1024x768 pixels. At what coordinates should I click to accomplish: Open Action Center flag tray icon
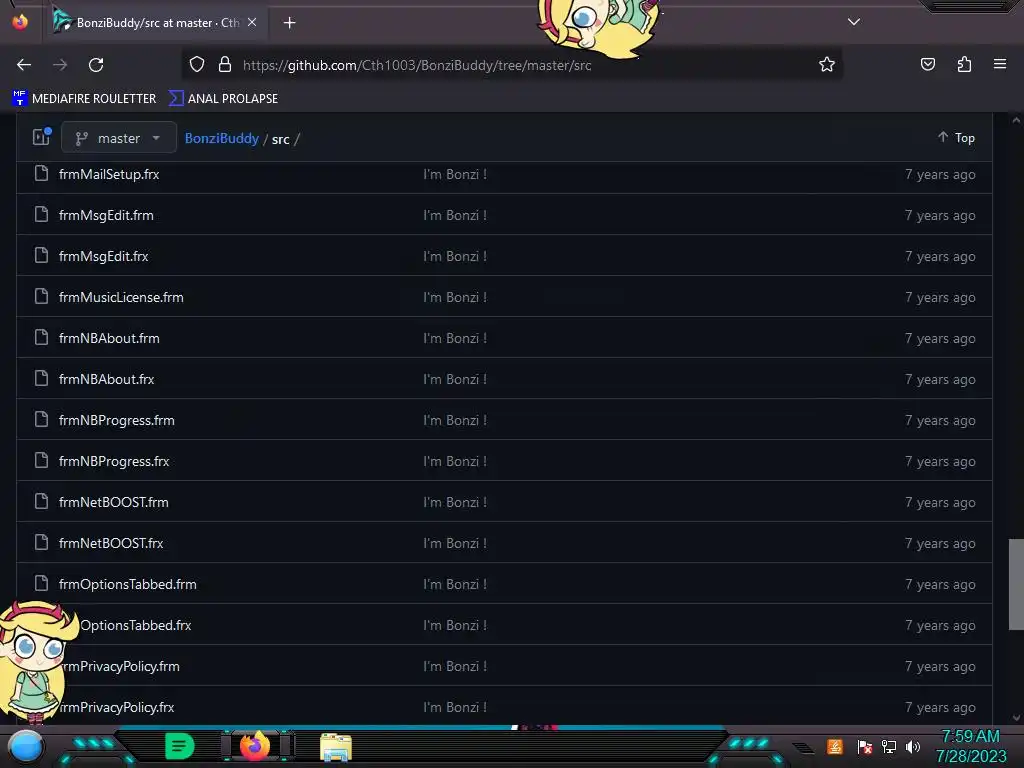pyautogui.click(x=865, y=746)
